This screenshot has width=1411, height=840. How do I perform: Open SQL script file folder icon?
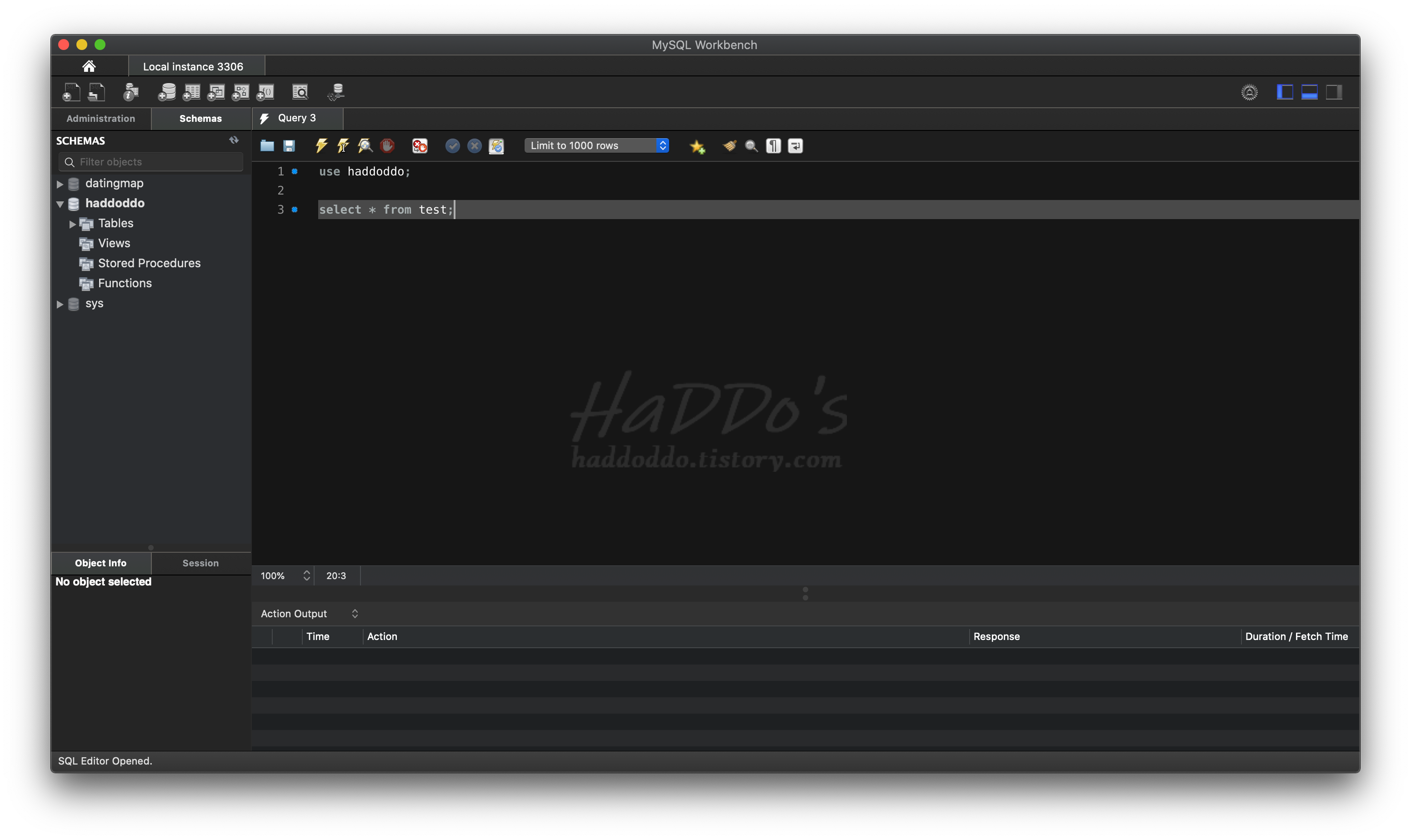[267, 146]
